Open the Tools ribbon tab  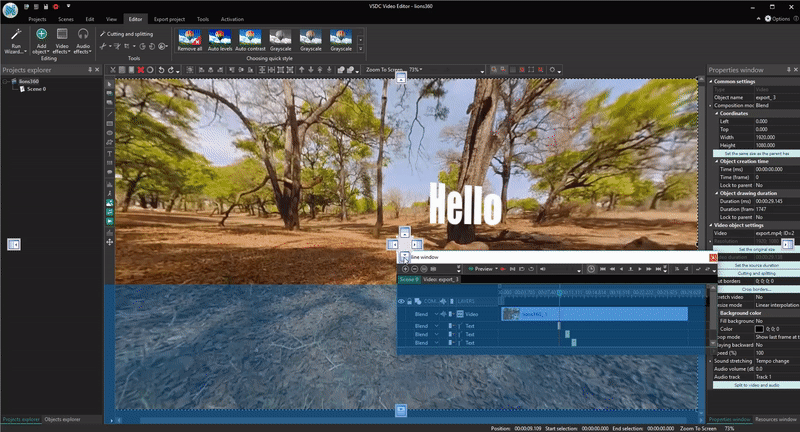pyautogui.click(x=203, y=19)
